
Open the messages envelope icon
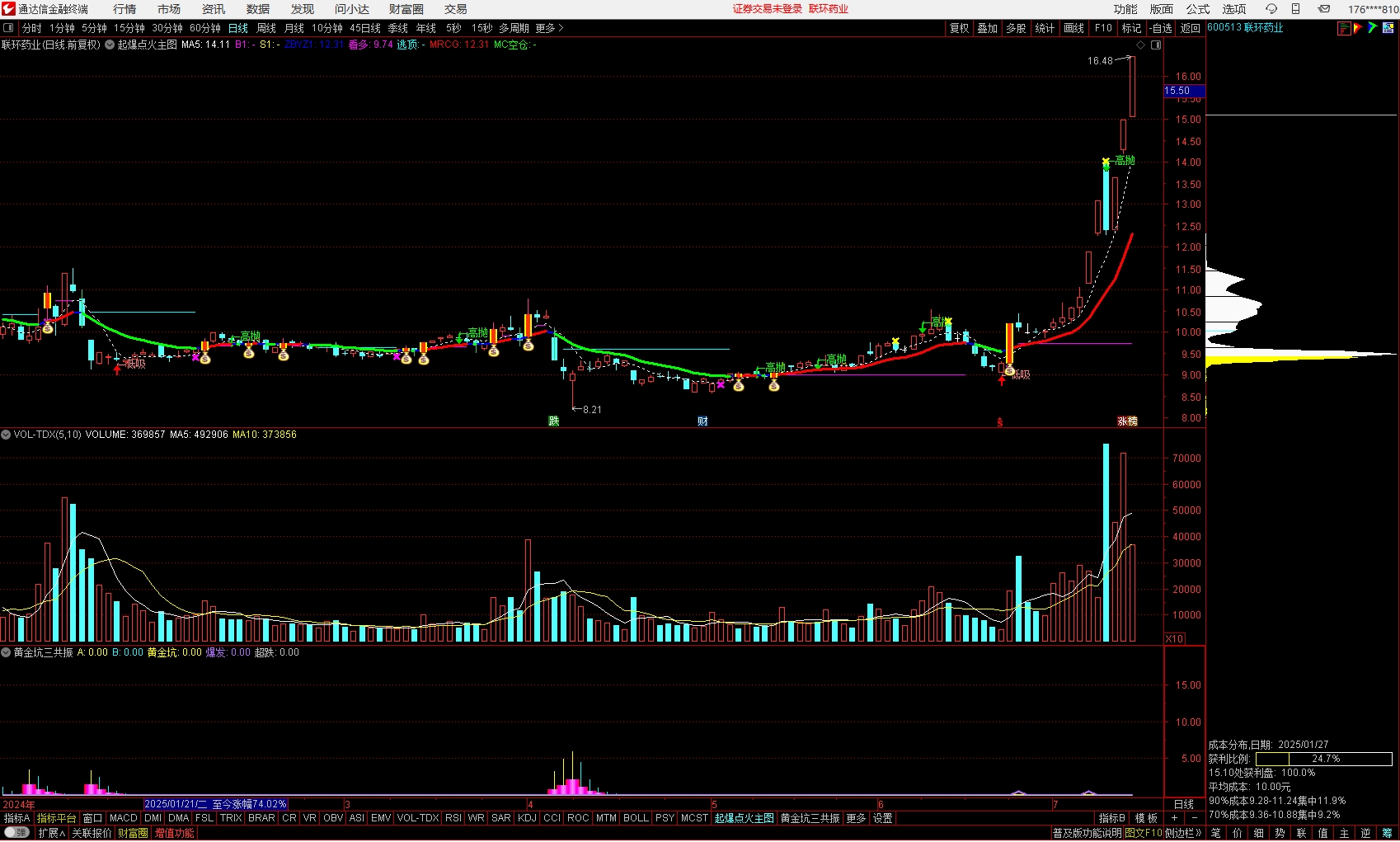[x=1323, y=9]
